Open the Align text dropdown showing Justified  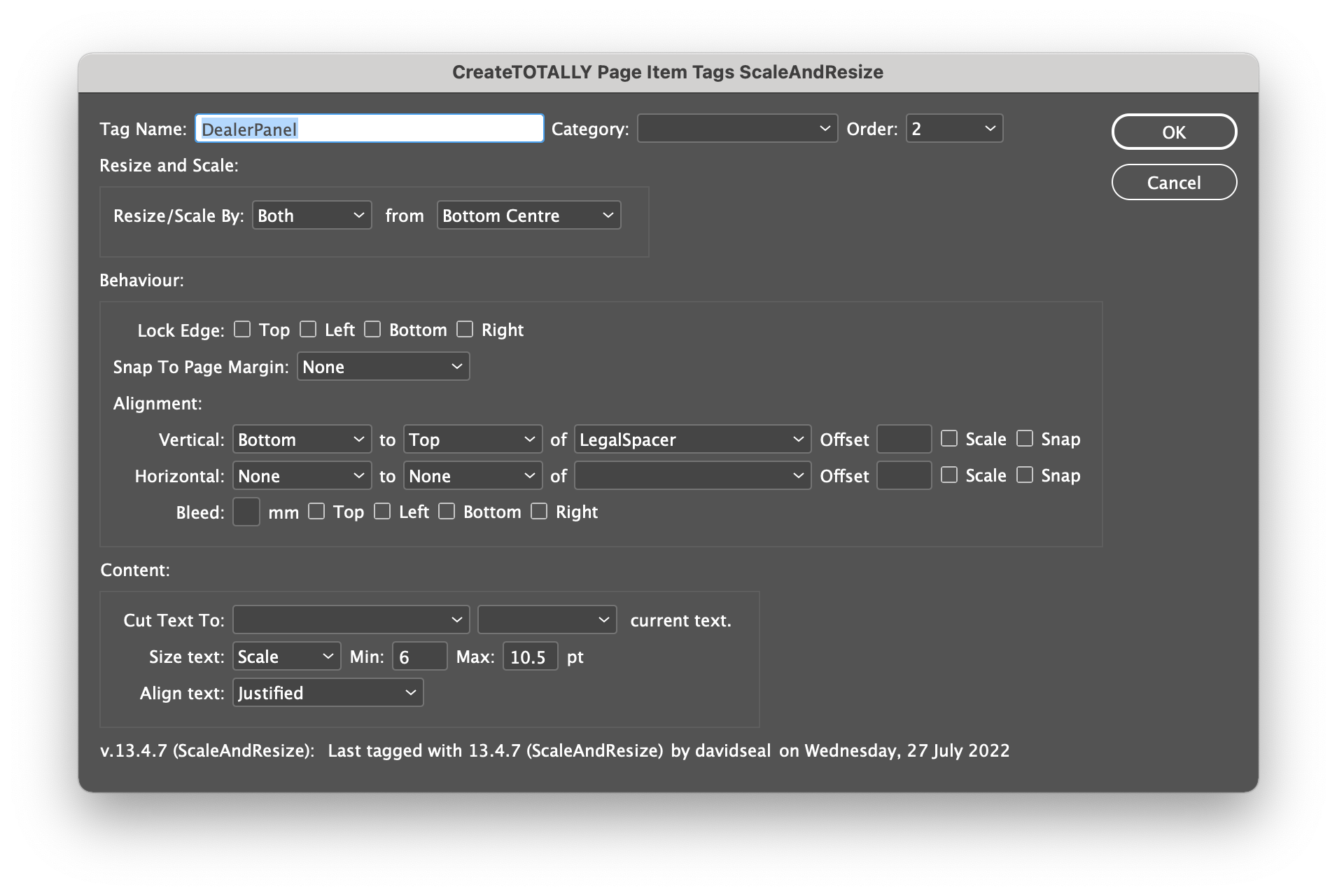327,692
